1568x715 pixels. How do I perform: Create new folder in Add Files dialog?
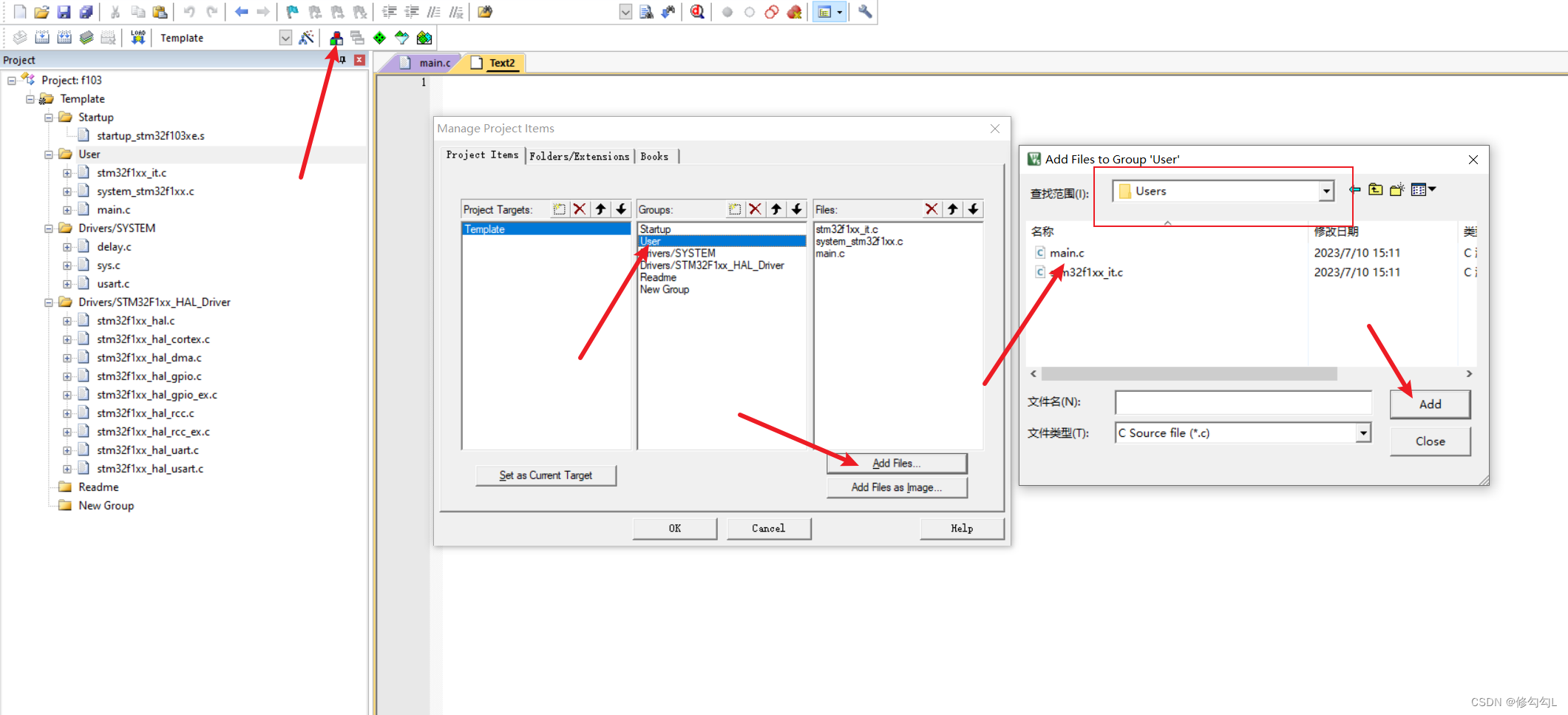click(x=1396, y=190)
